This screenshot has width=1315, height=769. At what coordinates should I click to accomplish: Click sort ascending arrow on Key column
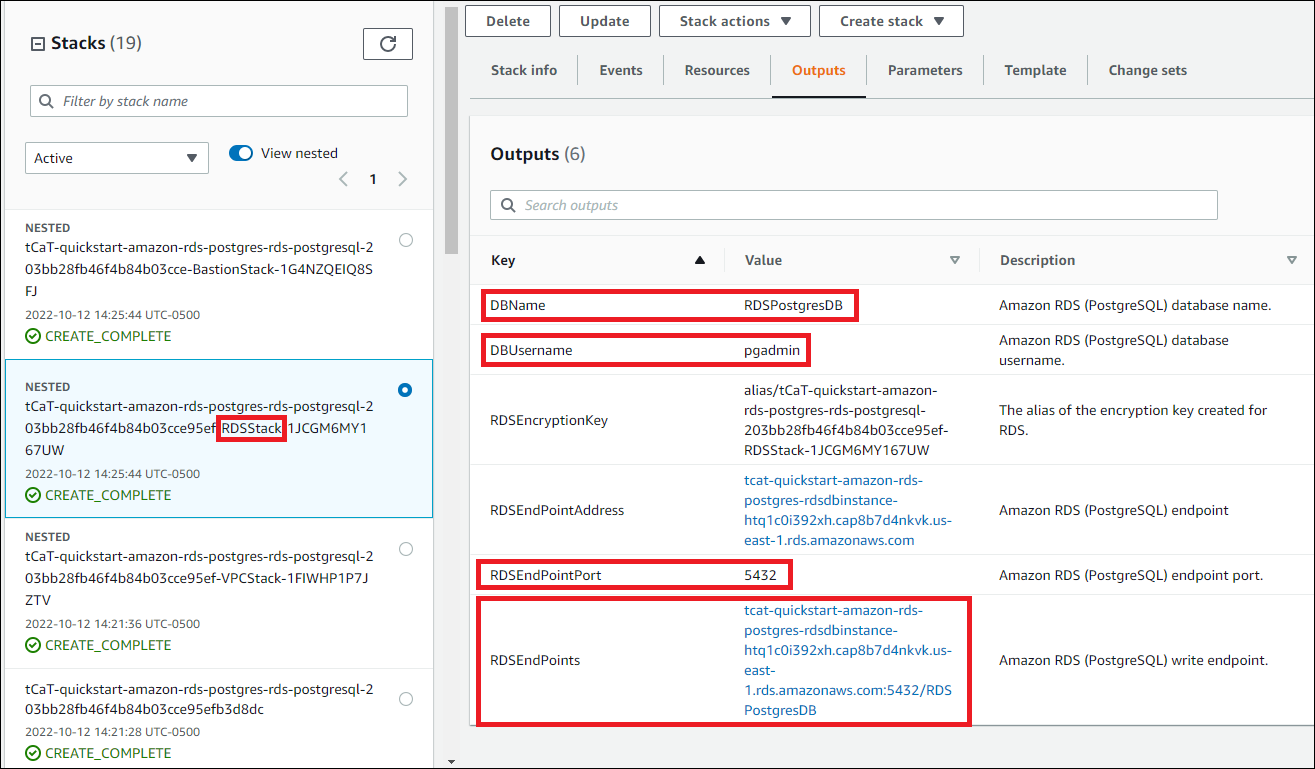click(701, 260)
